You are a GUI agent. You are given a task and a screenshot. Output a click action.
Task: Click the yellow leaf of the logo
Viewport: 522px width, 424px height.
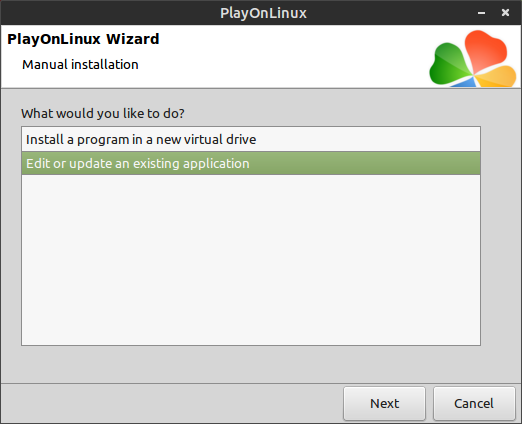(497, 77)
